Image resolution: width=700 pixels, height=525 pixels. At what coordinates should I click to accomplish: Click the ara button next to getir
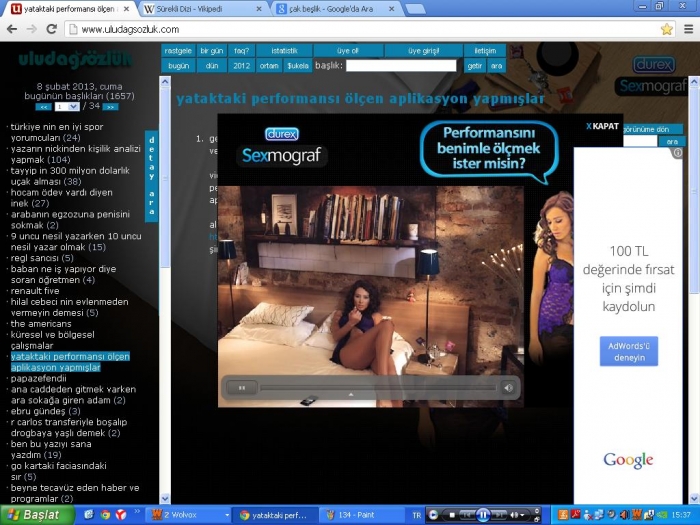pos(496,66)
